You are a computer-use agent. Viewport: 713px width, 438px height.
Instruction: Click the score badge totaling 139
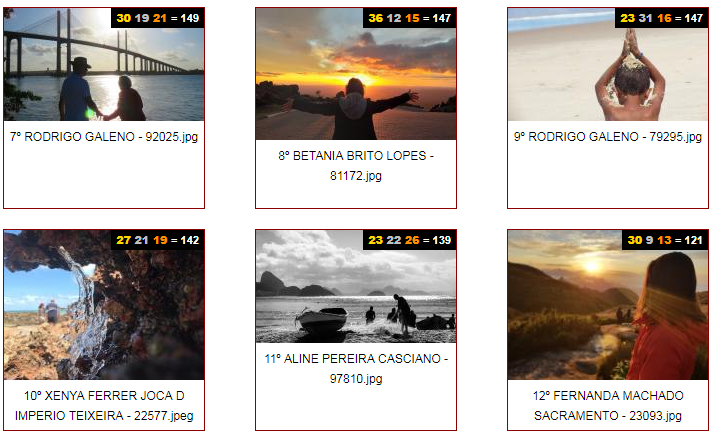409,240
